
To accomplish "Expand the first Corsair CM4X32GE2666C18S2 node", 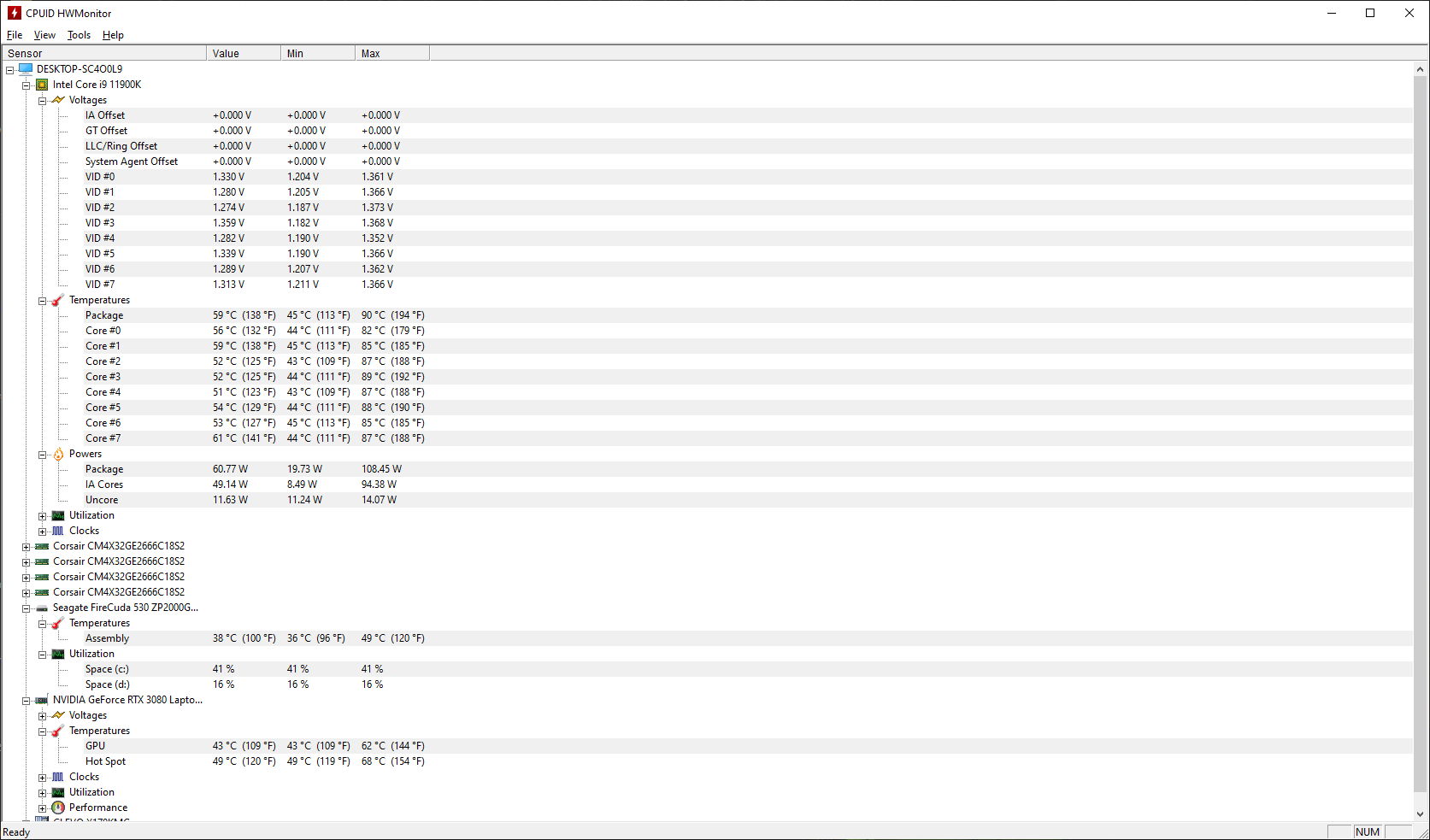I will click(x=26, y=547).
